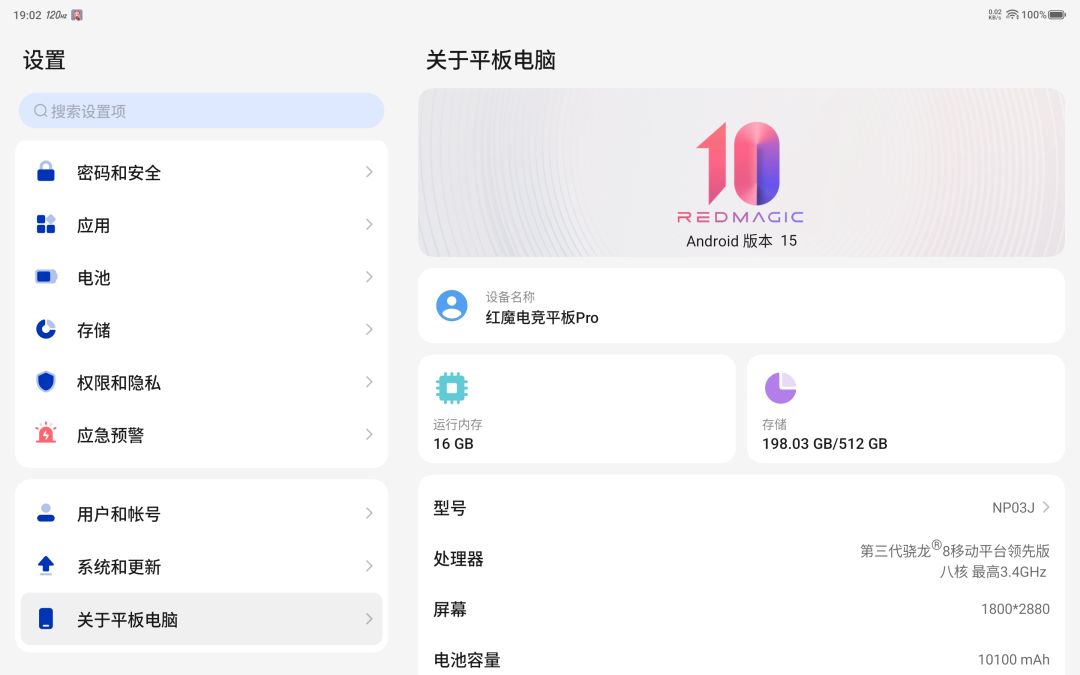Tap the 存储 198.03 GB/512 GB card
This screenshot has width=1080, height=675.
(906, 409)
